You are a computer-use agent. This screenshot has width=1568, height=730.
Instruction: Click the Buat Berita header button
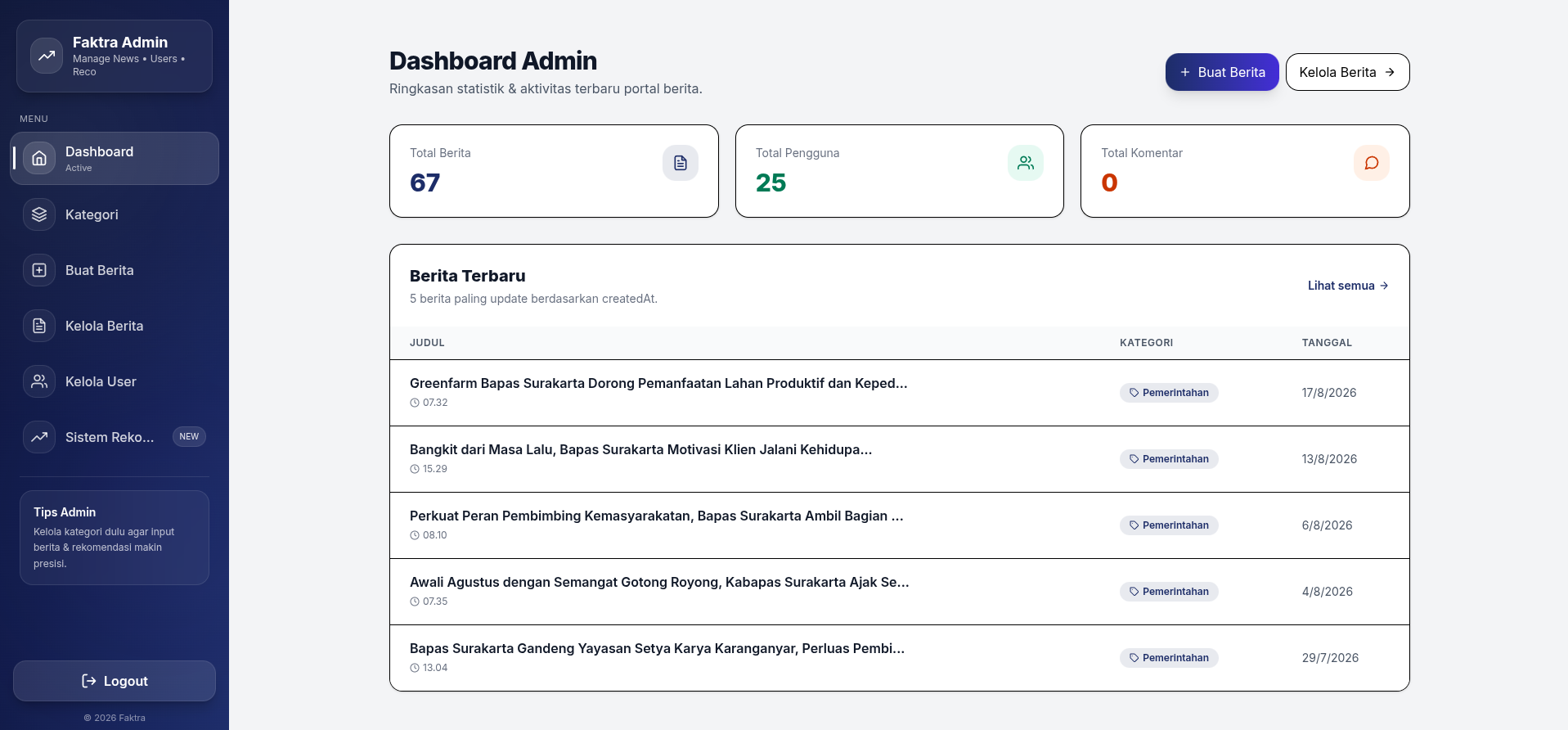(1222, 72)
